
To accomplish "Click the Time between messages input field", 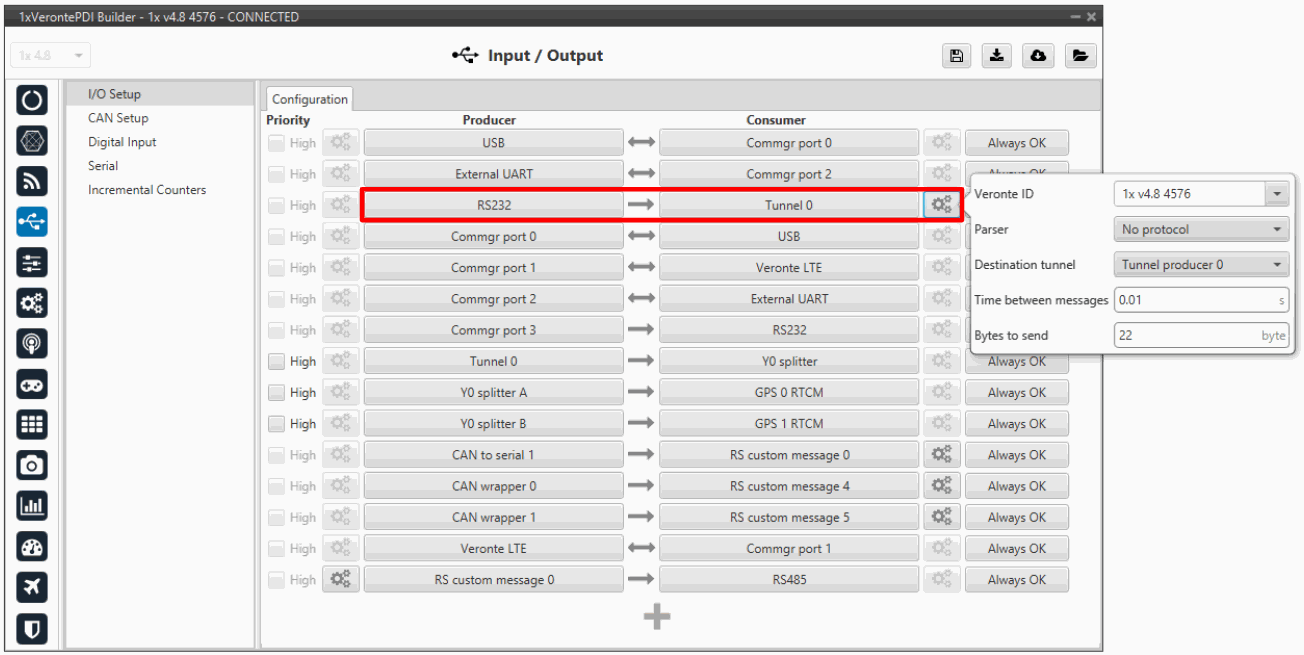I will coord(1194,300).
